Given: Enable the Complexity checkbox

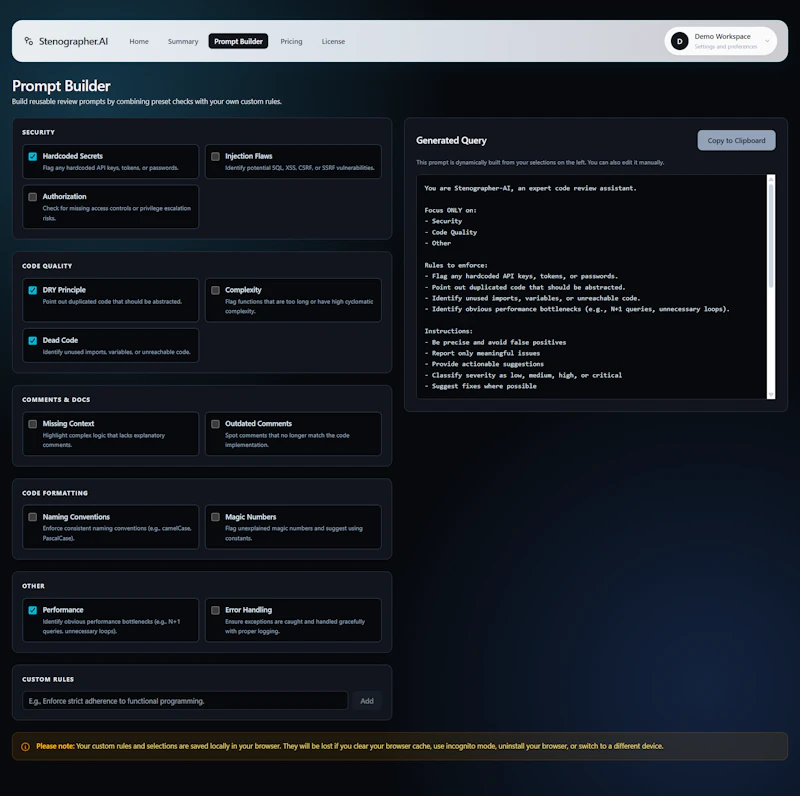Looking at the screenshot, I should click(x=215, y=290).
